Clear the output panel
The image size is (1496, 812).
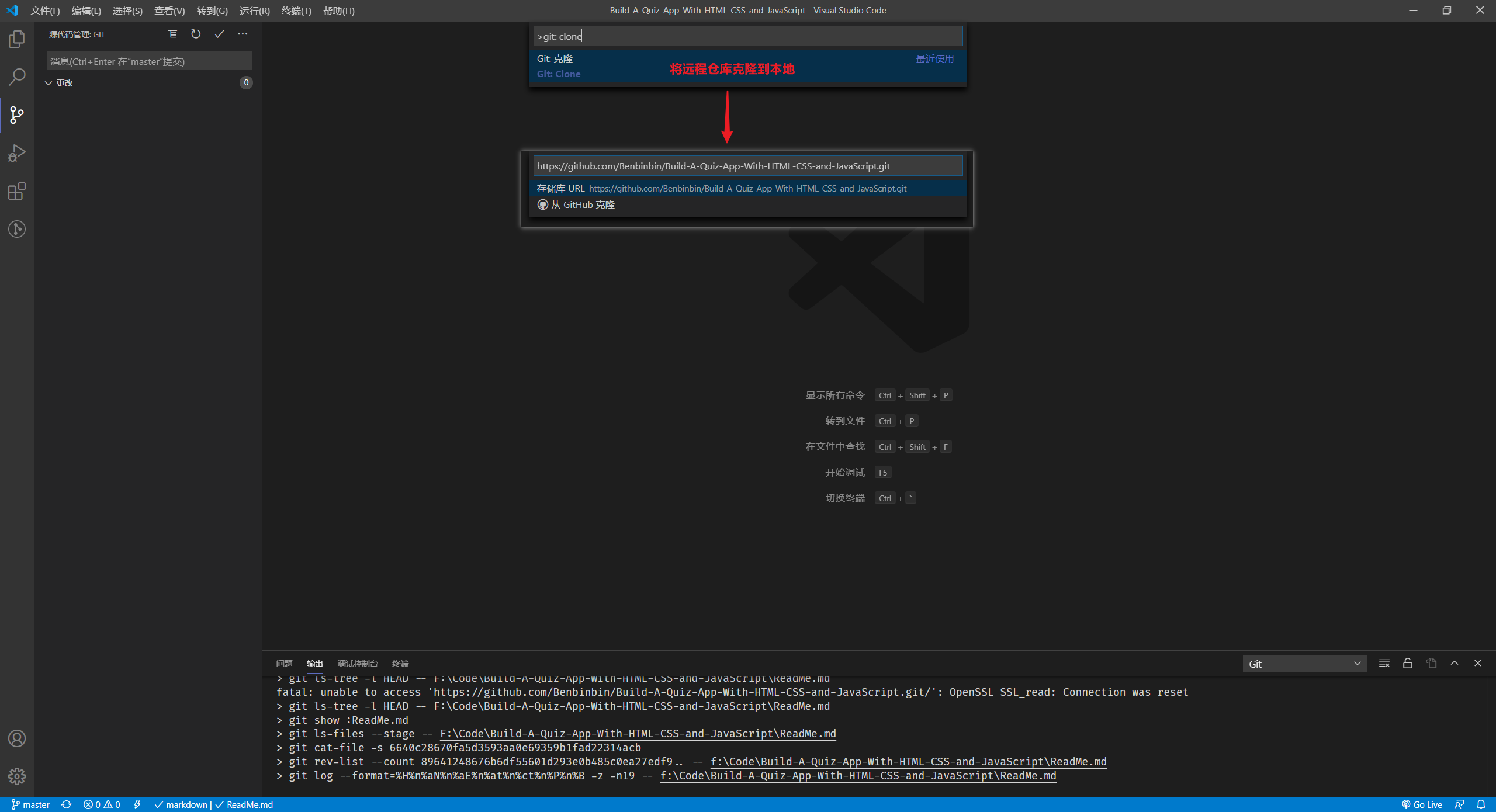pyautogui.click(x=1384, y=663)
